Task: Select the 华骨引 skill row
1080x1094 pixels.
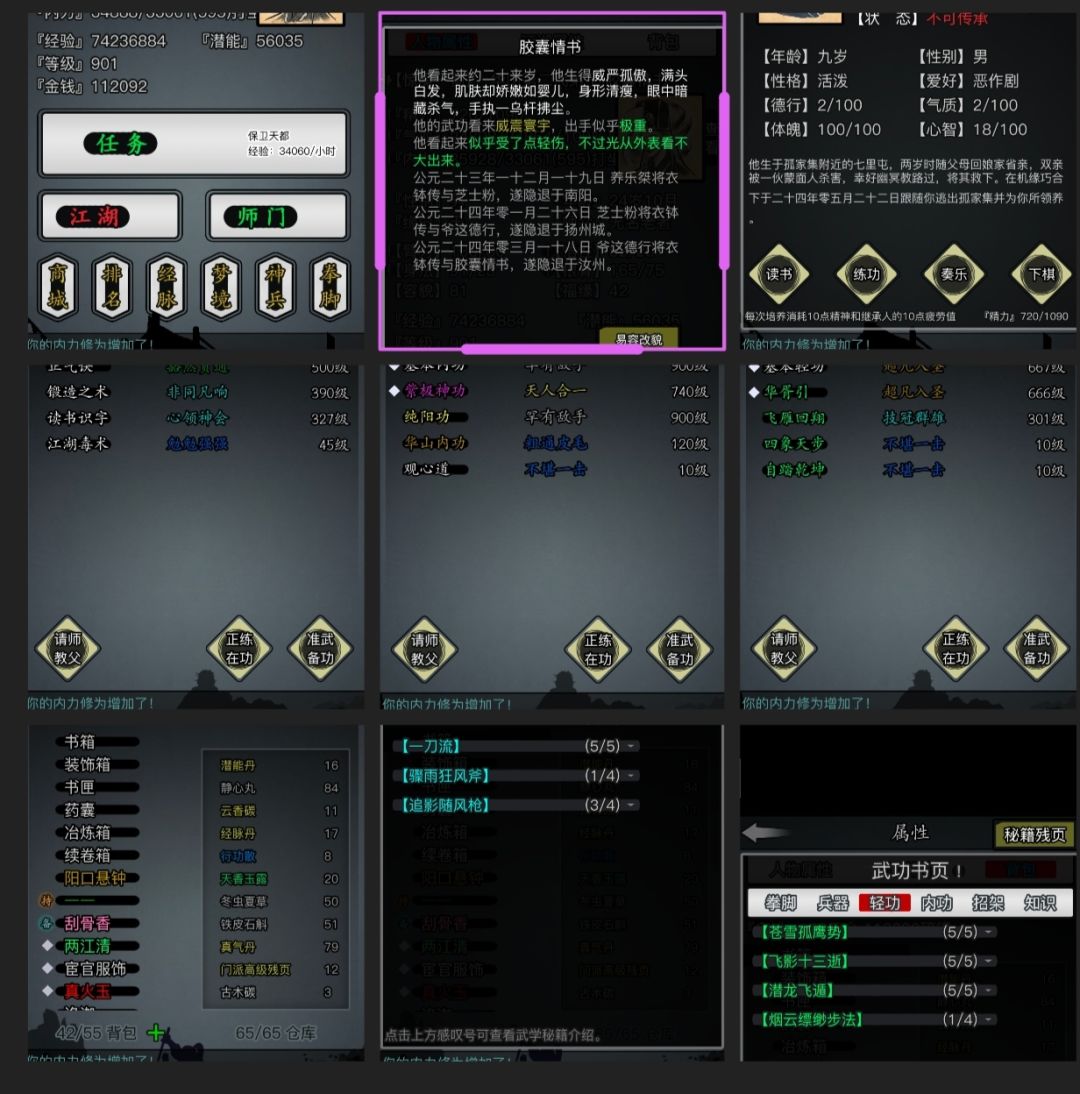Action: (908, 392)
